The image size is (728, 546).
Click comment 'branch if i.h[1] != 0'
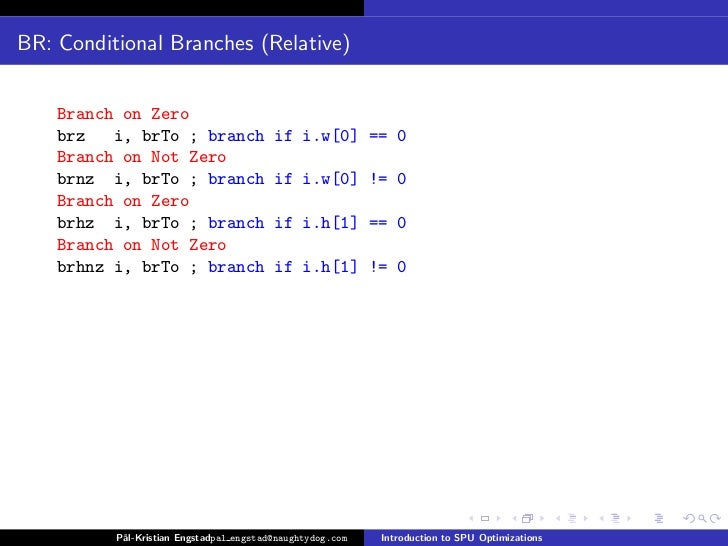[x=307, y=267]
